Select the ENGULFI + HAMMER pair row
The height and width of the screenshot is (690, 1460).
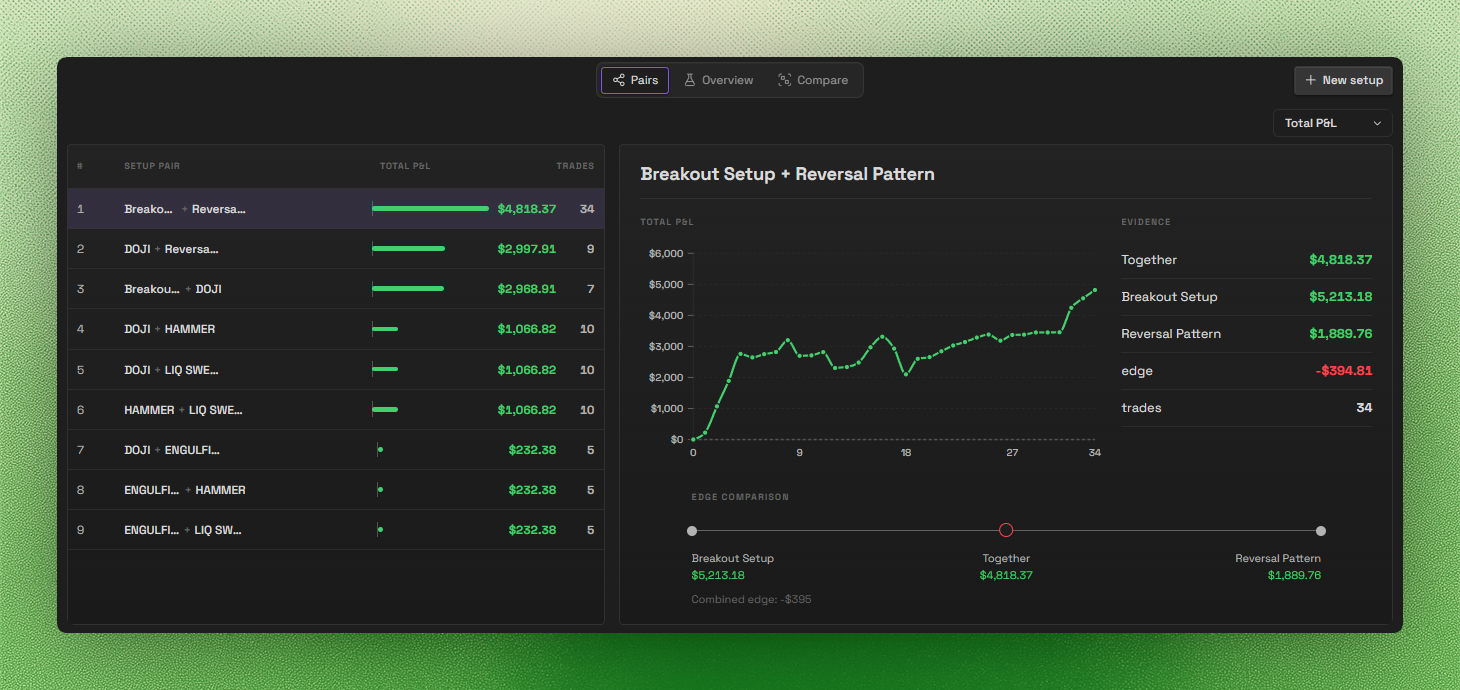(x=336, y=490)
